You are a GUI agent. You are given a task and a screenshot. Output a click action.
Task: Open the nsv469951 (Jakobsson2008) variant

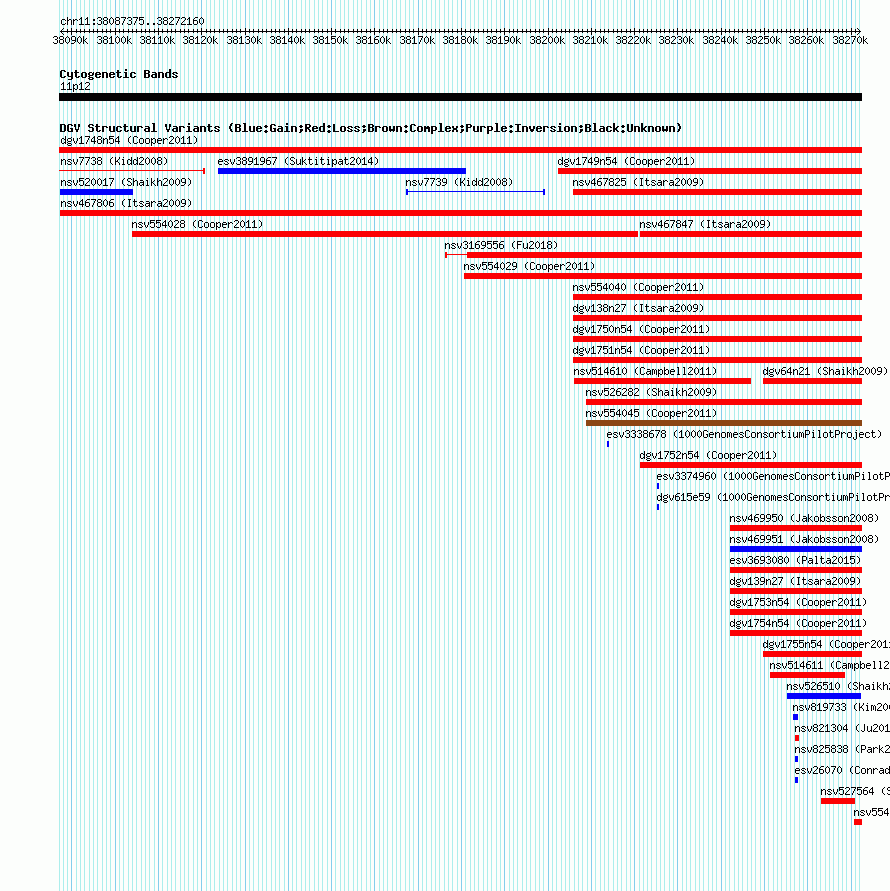804,540
